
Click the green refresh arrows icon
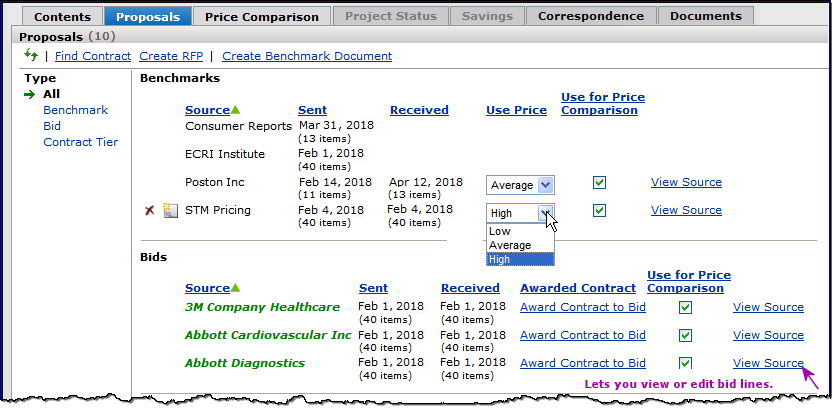(x=31, y=55)
